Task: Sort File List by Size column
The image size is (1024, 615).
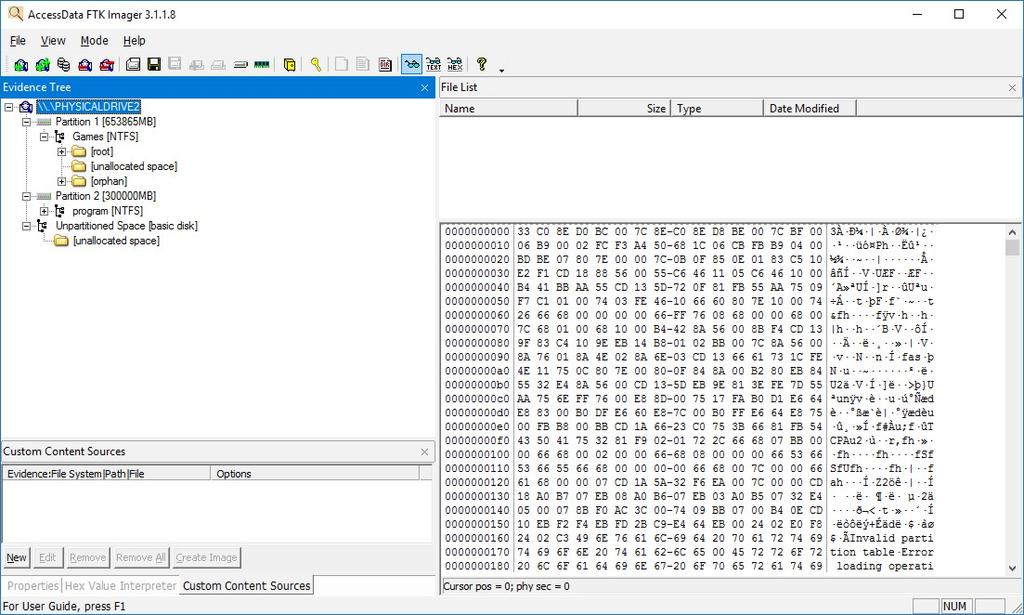Action: [624, 108]
